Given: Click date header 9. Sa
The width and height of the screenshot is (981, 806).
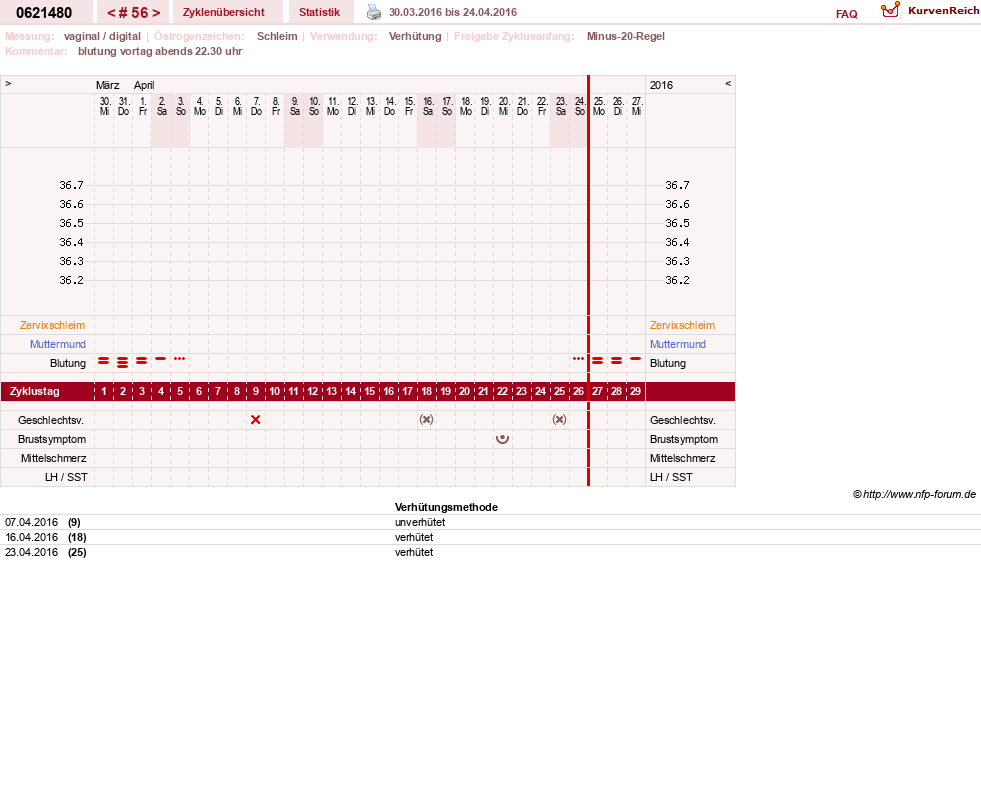Looking at the screenshot, I should coord(295,106).
